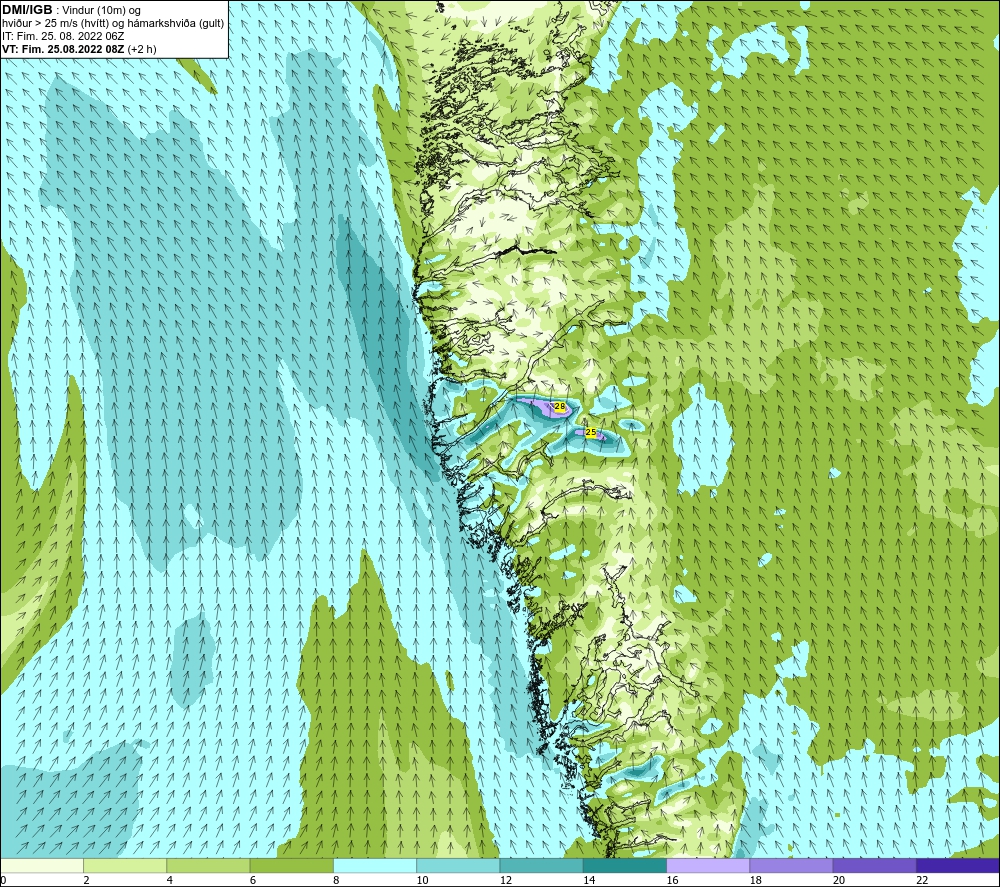Click the yellow gust label 28

[560, 406]
